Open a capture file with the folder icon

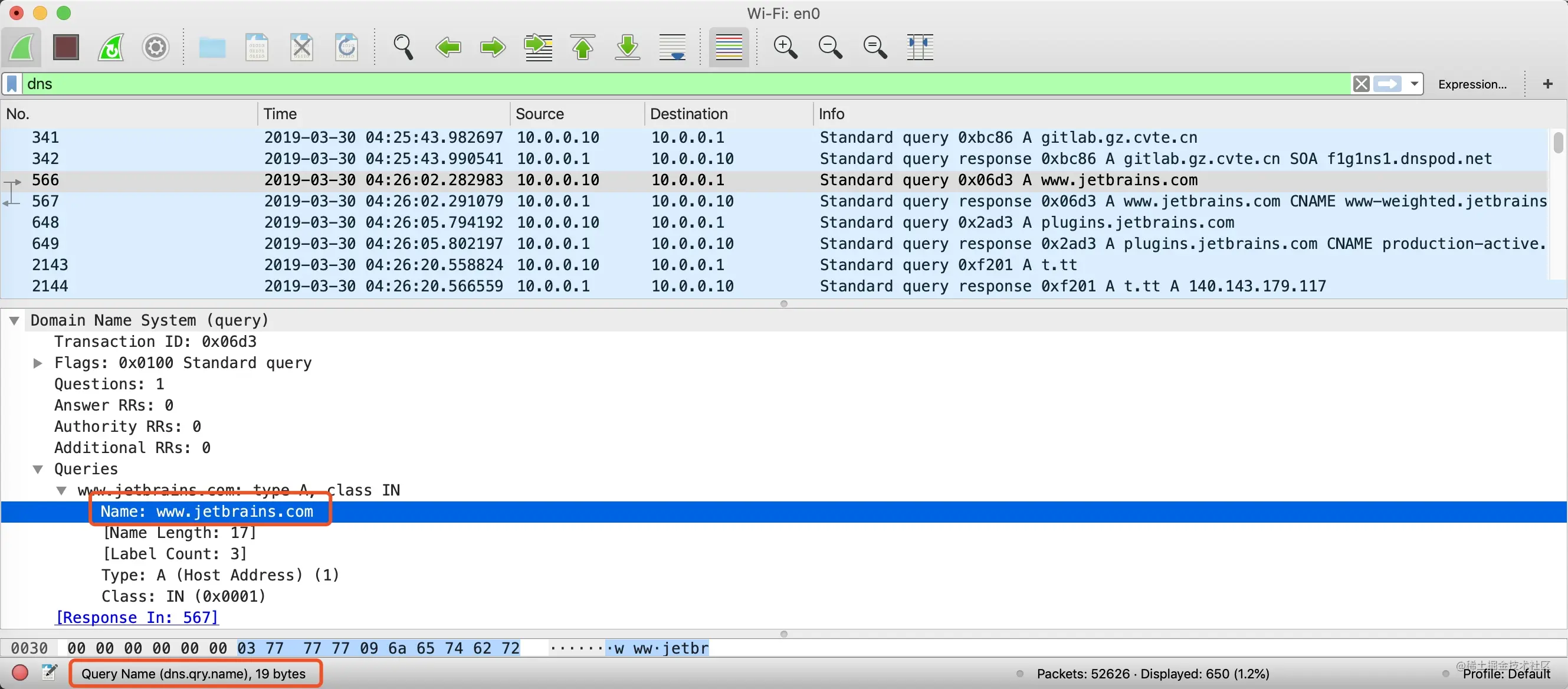(212, 47)
